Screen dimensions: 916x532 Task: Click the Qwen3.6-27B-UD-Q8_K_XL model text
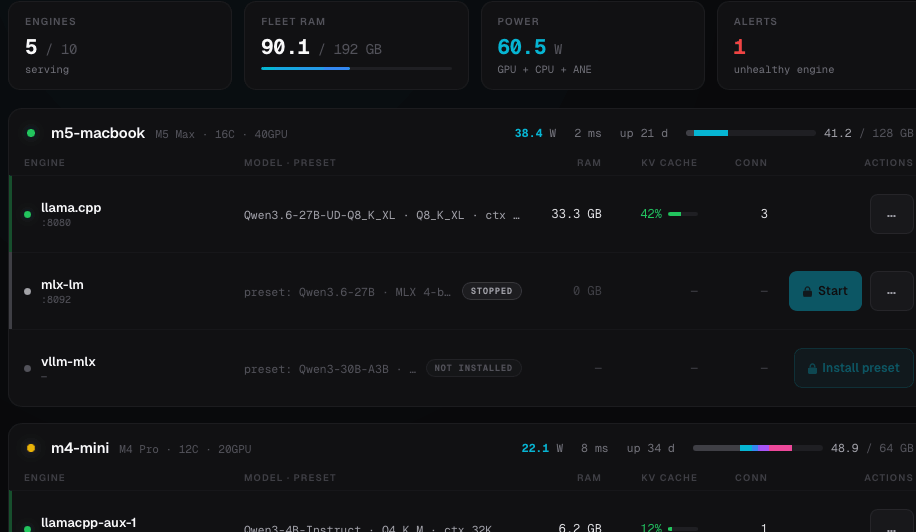pos(320,215)
